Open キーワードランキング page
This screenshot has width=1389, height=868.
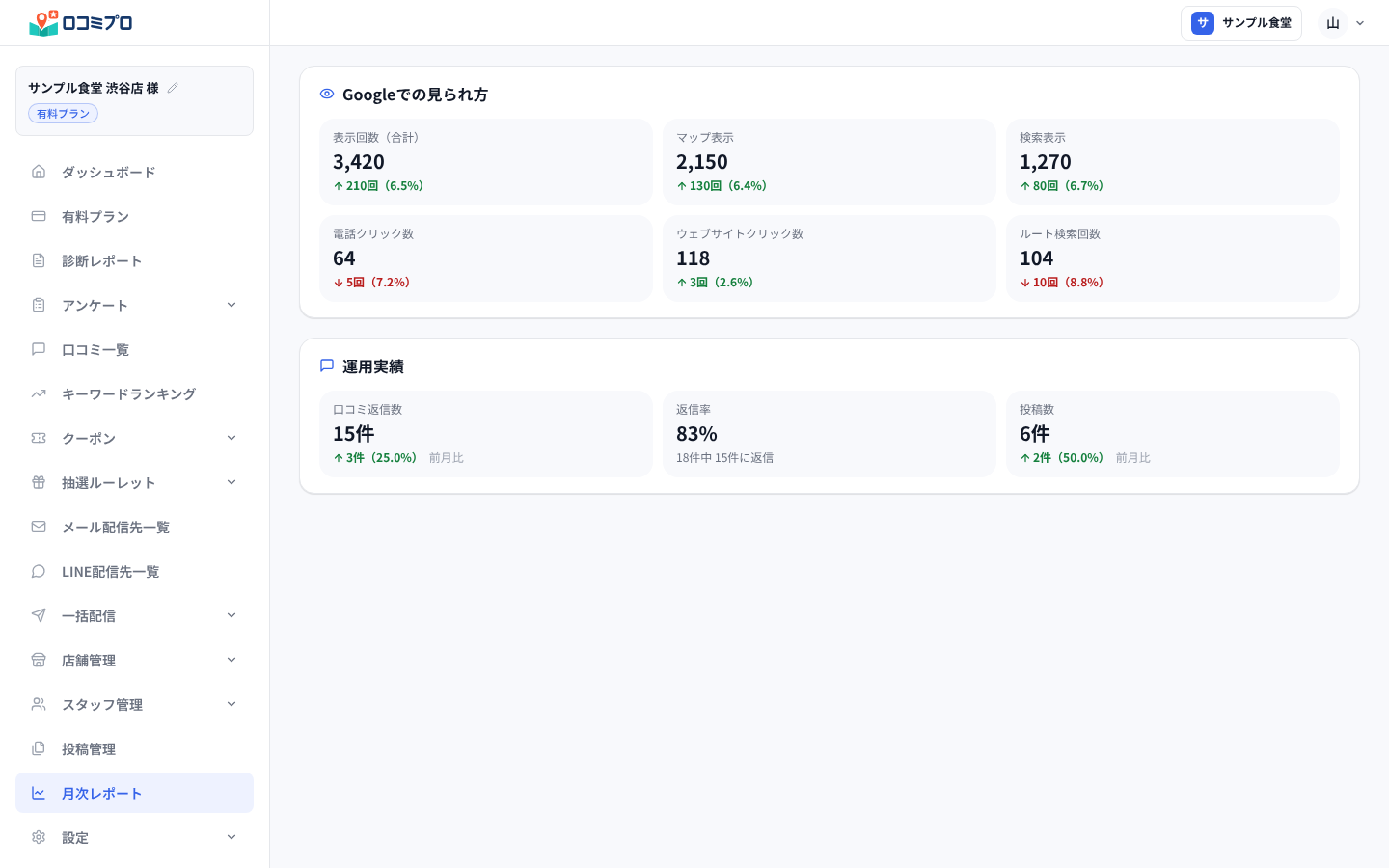coord(134,393)
